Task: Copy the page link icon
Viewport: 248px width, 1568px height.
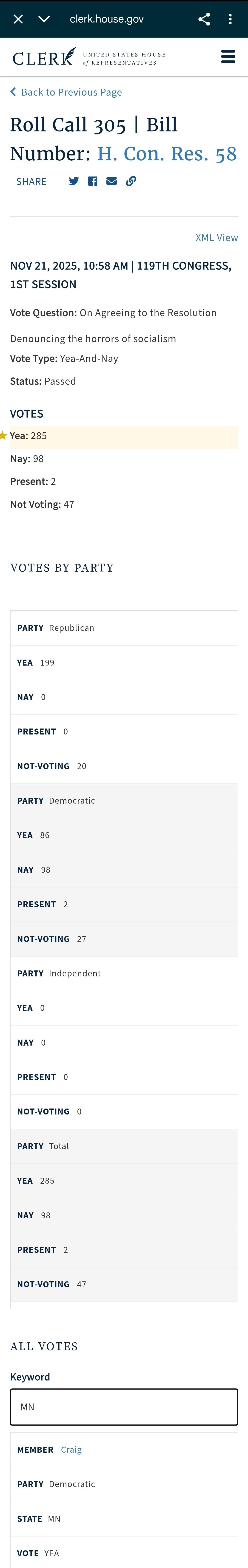Action: 131,181
